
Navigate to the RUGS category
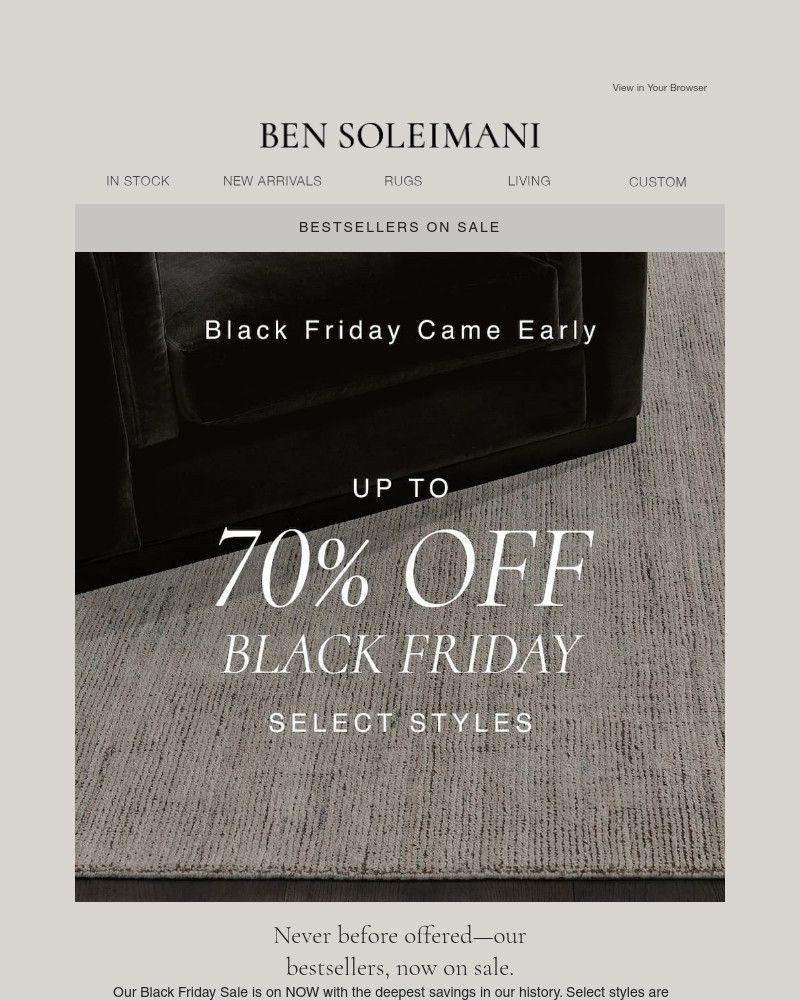403,182
